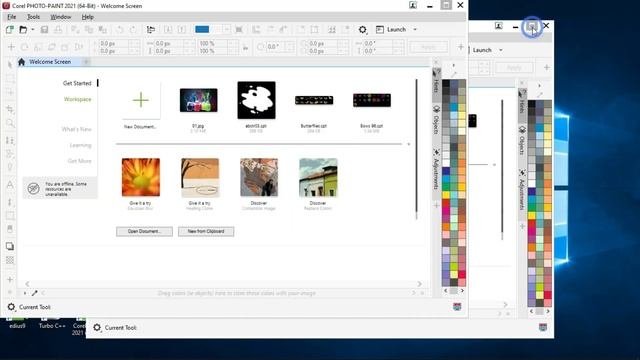
Task: Click the color proof icon in status bar
Action: [x=457, y=307]
